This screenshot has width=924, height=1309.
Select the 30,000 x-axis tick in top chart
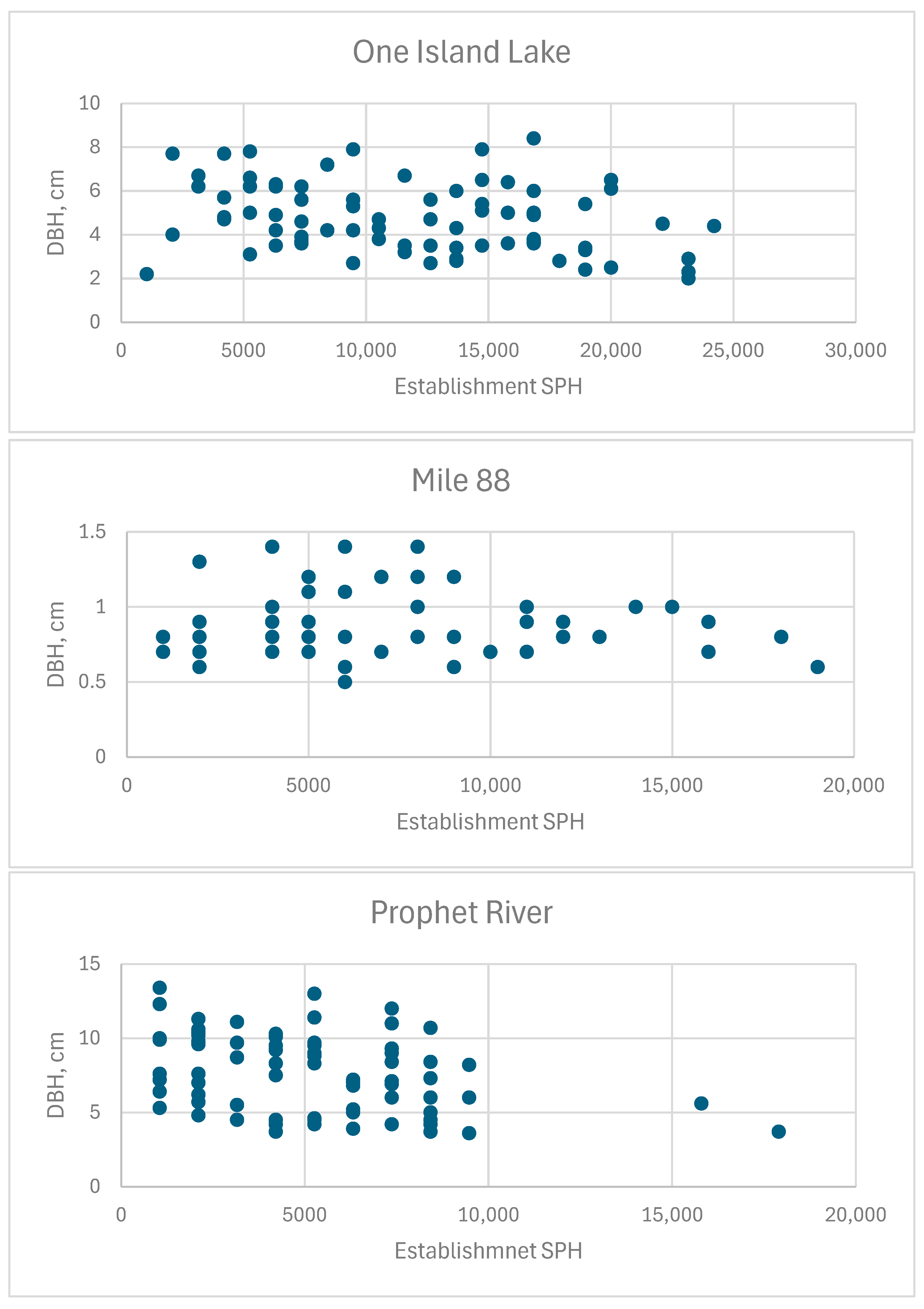tap(856, 350)
